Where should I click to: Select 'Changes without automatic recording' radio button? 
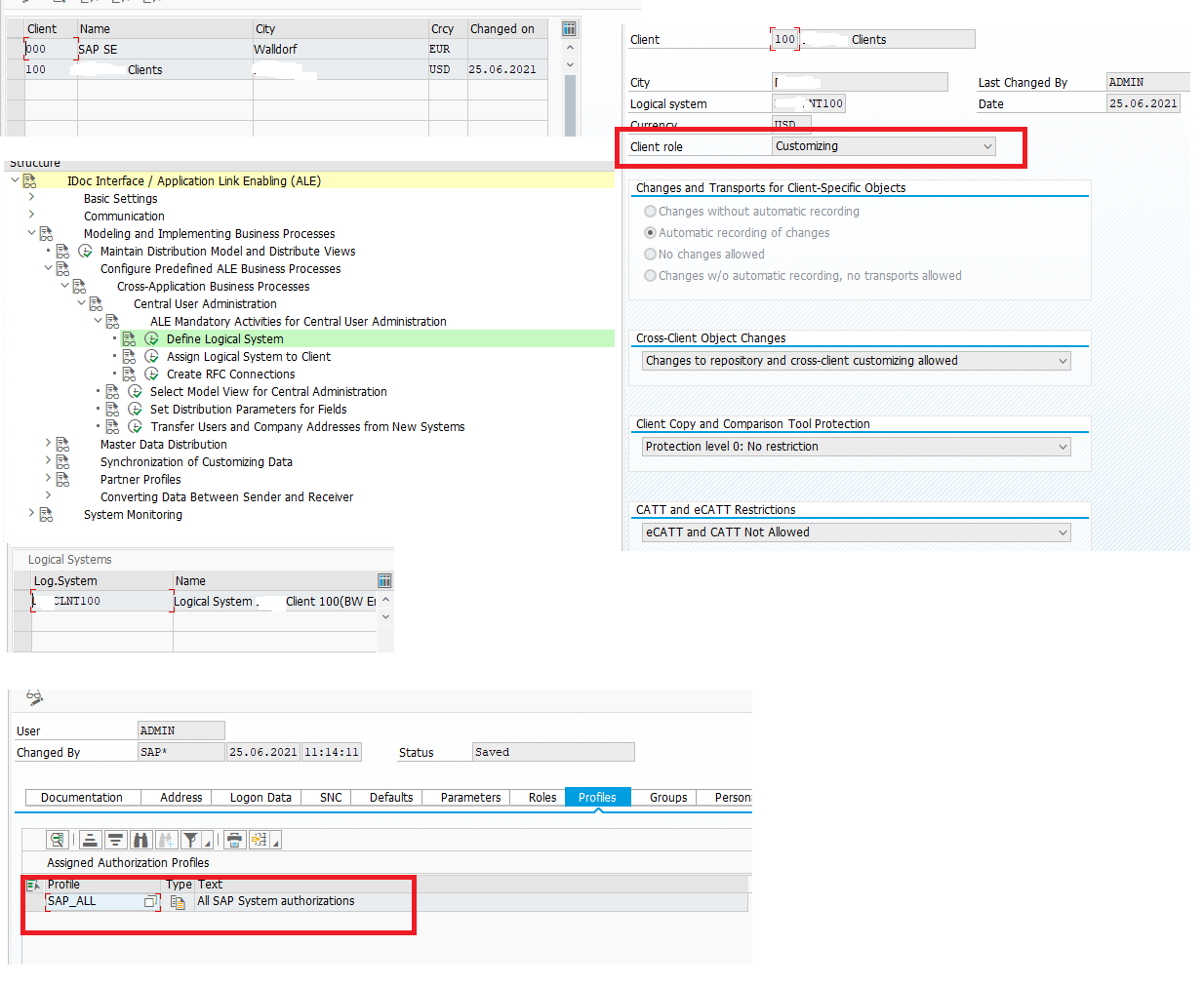[650, 212]
